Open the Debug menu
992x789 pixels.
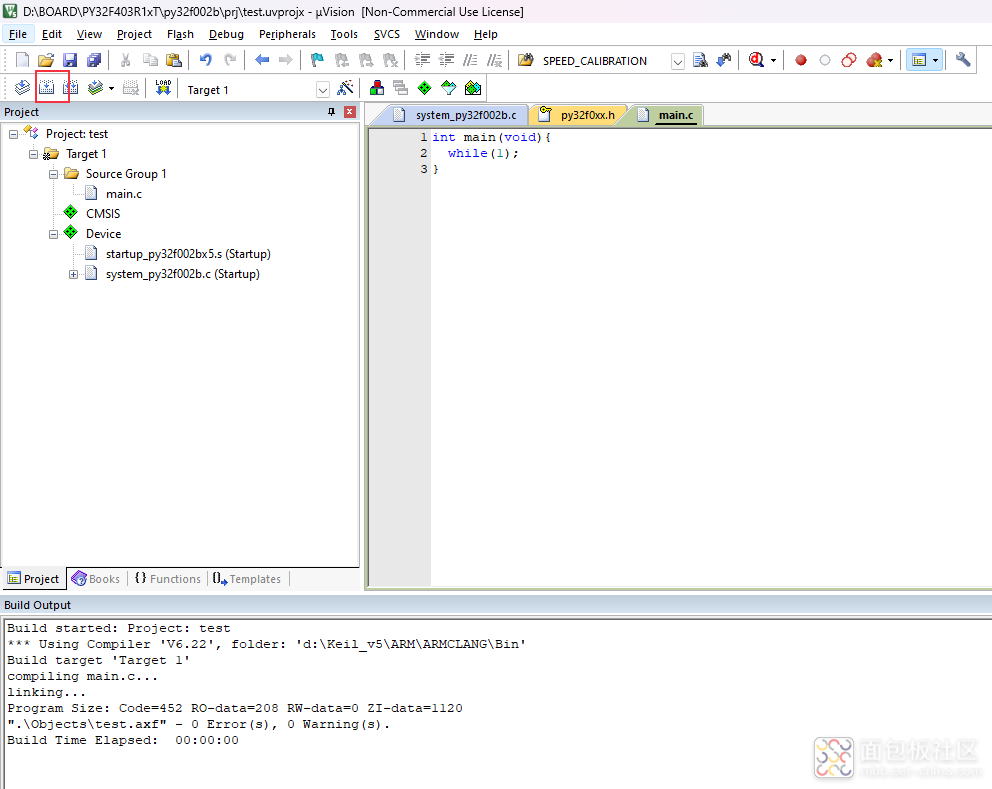pos(226,34)
